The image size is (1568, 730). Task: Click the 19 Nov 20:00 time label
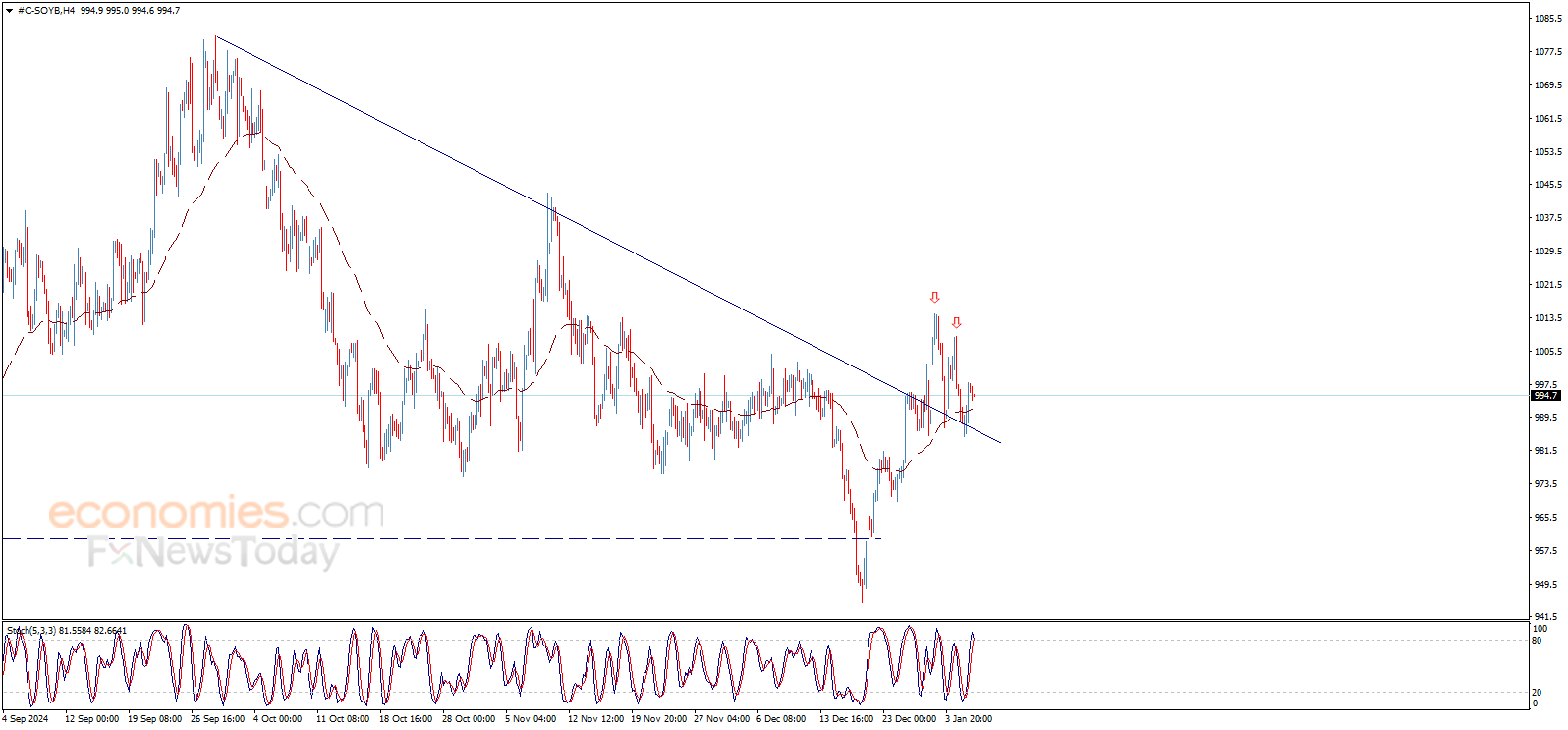(x=658, y=719)
